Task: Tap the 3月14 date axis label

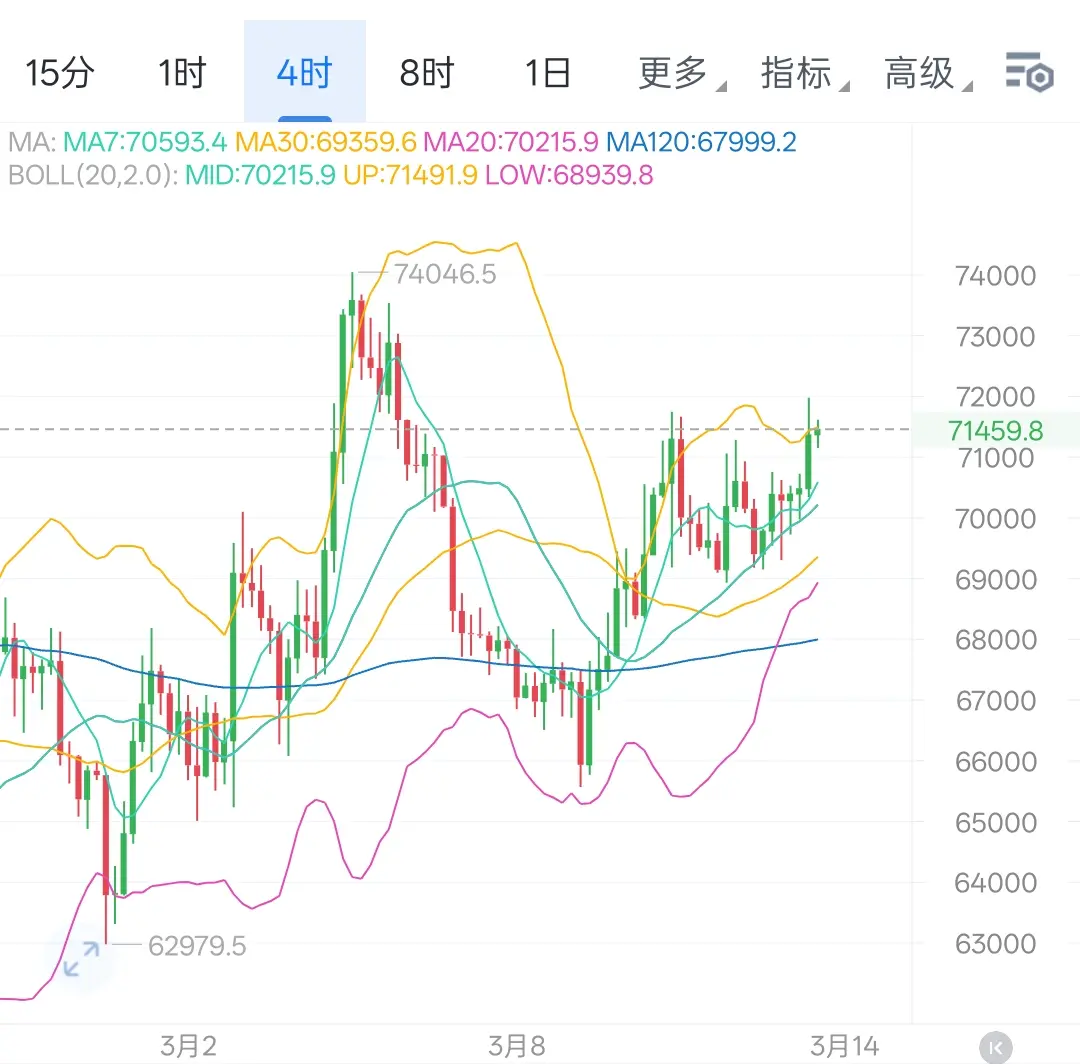Action: (844, 1046)
